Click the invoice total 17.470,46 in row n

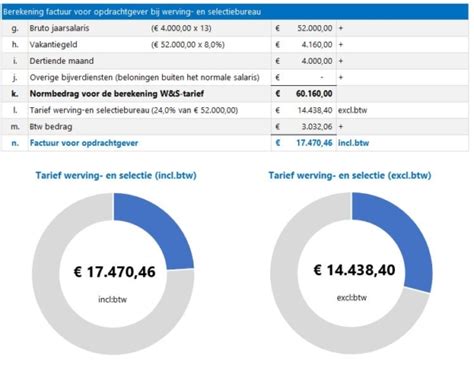314,143
